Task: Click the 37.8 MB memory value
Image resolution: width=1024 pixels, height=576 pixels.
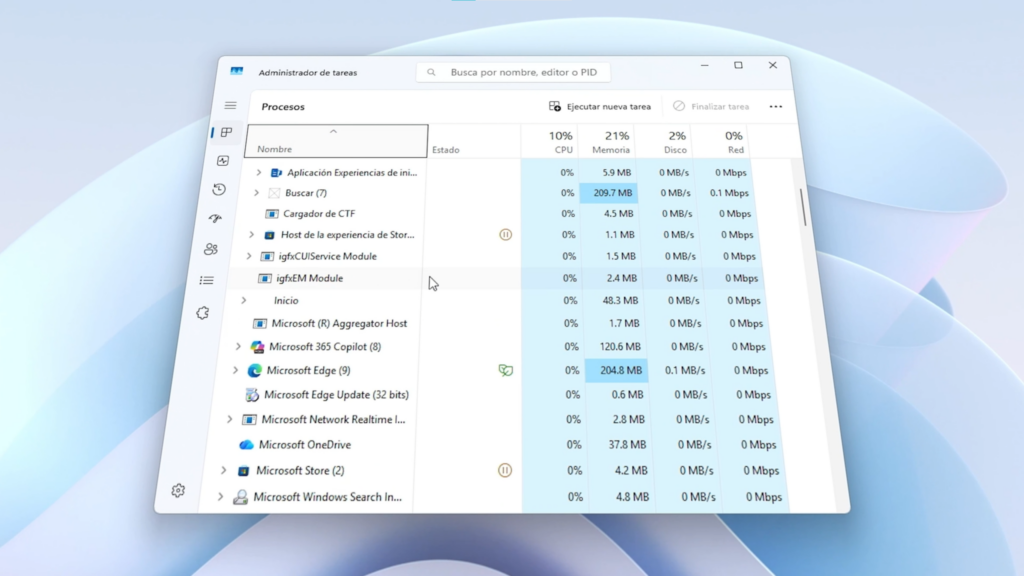Action: (627, 445)
